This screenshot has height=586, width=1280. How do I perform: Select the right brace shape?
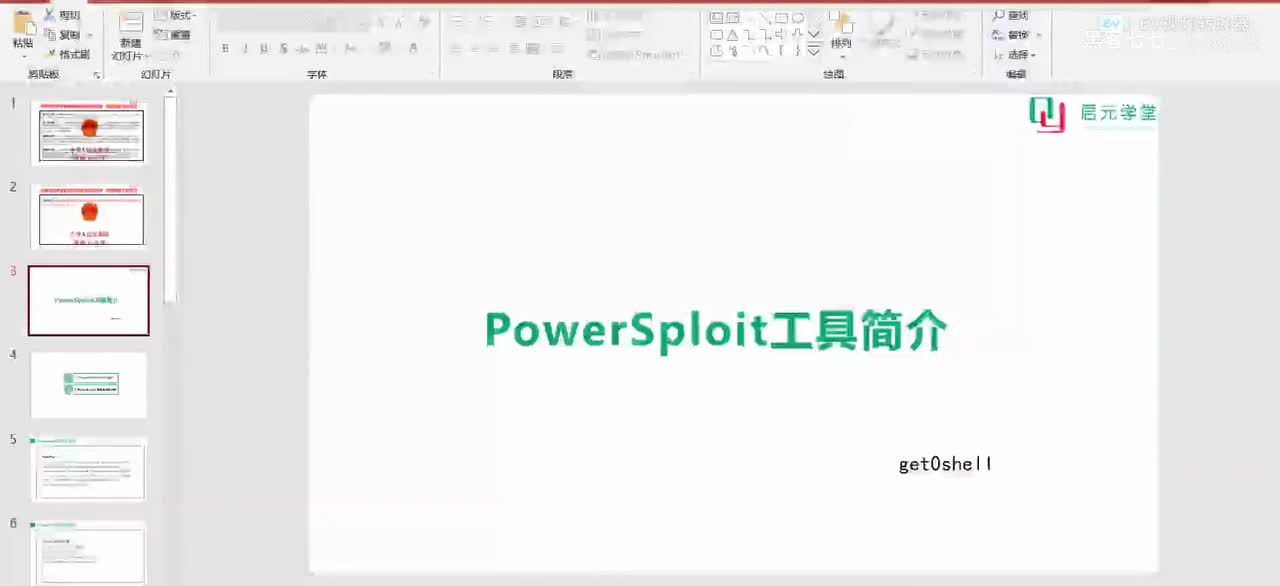pos(798,51)
